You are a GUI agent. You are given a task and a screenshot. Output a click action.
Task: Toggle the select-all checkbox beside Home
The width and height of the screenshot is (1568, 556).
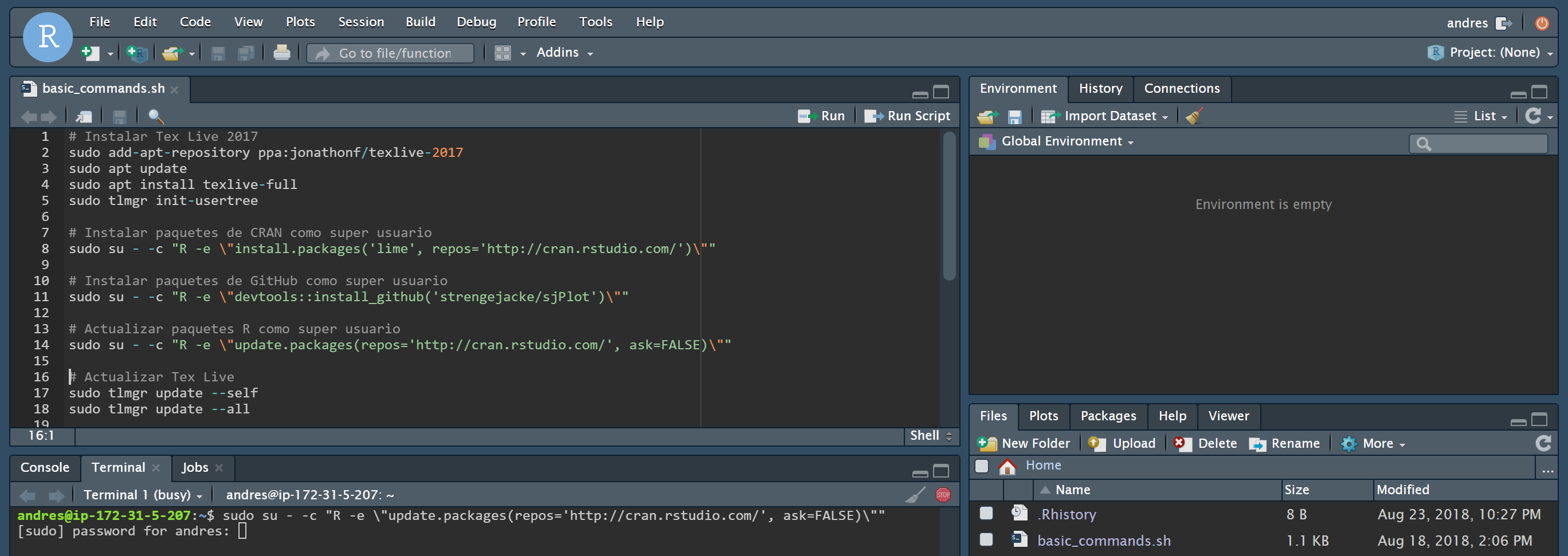(982, 466)
